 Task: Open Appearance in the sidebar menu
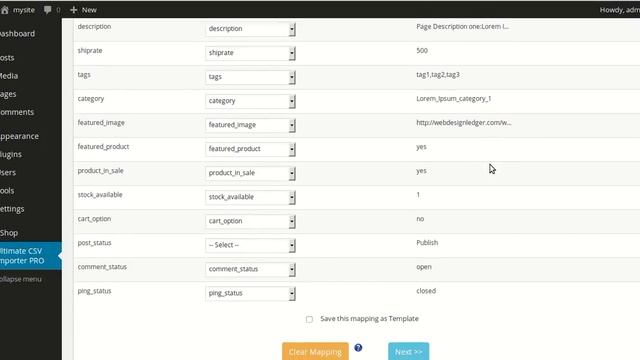pos(19,136)
